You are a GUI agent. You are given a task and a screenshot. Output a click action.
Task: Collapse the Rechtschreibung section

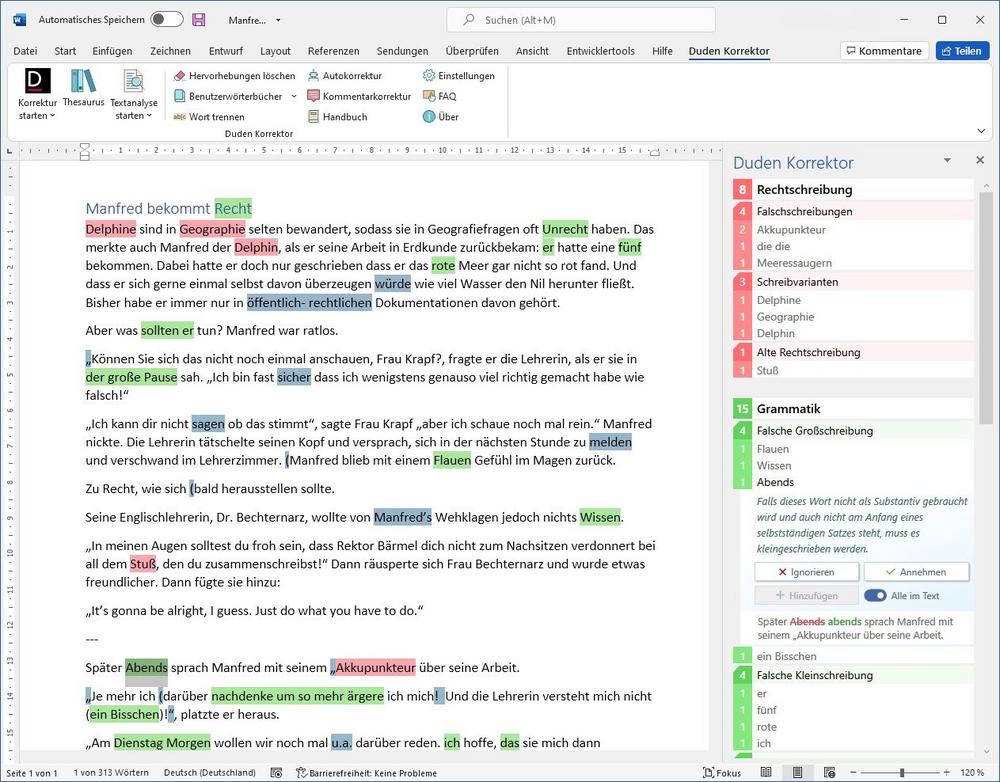click(853, 189)
